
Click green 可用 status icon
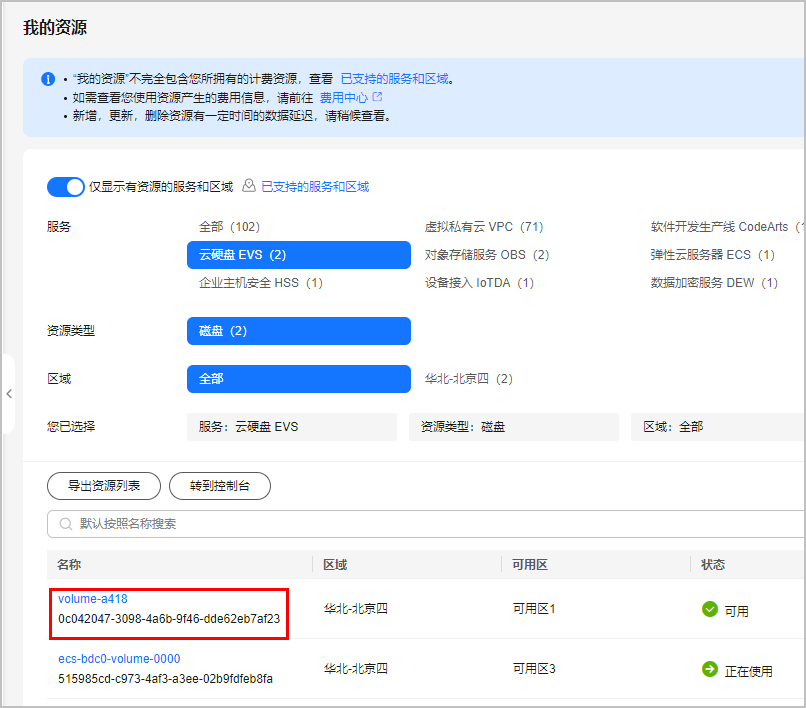click(710, 610)
